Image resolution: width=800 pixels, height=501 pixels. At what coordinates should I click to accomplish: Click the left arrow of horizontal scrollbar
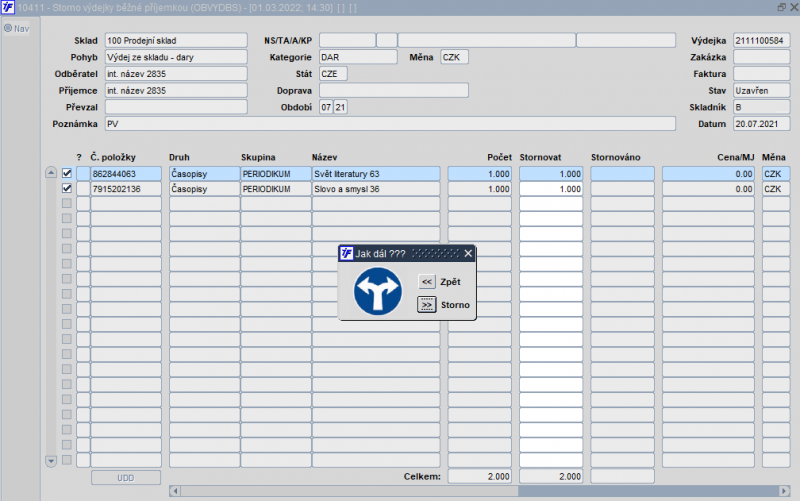click(175, 491)
